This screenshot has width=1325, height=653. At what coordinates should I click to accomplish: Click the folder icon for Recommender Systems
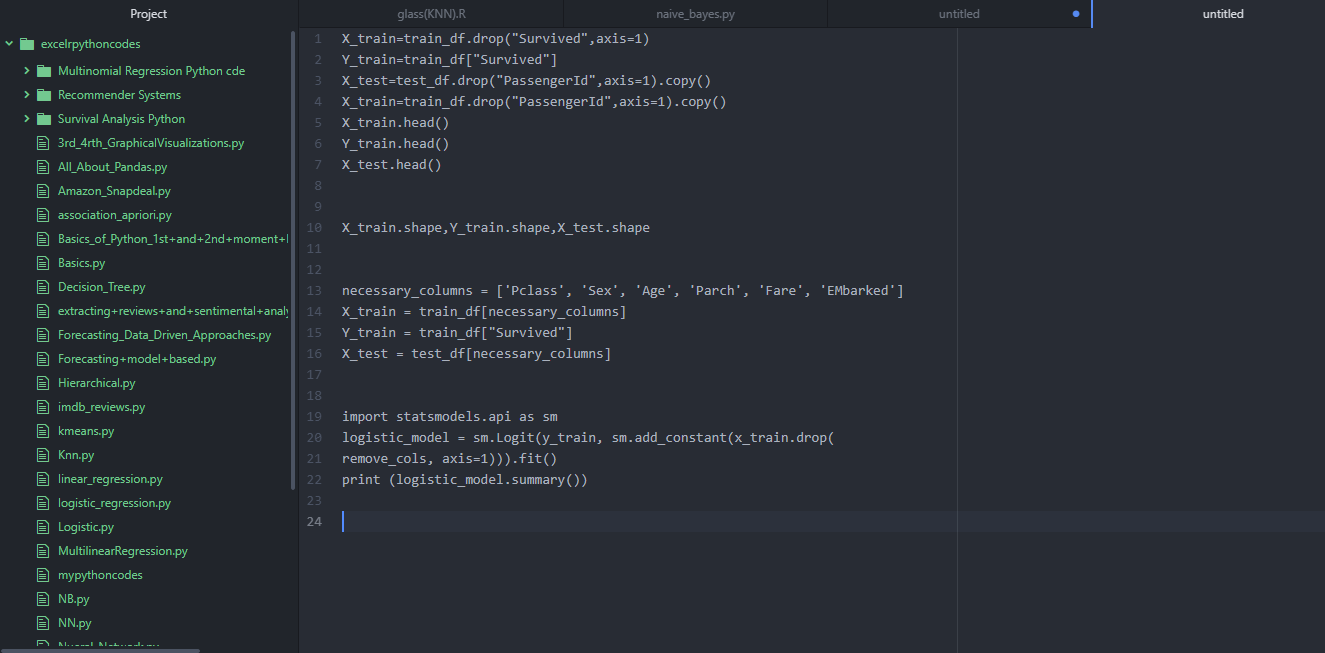click(43, 95)
